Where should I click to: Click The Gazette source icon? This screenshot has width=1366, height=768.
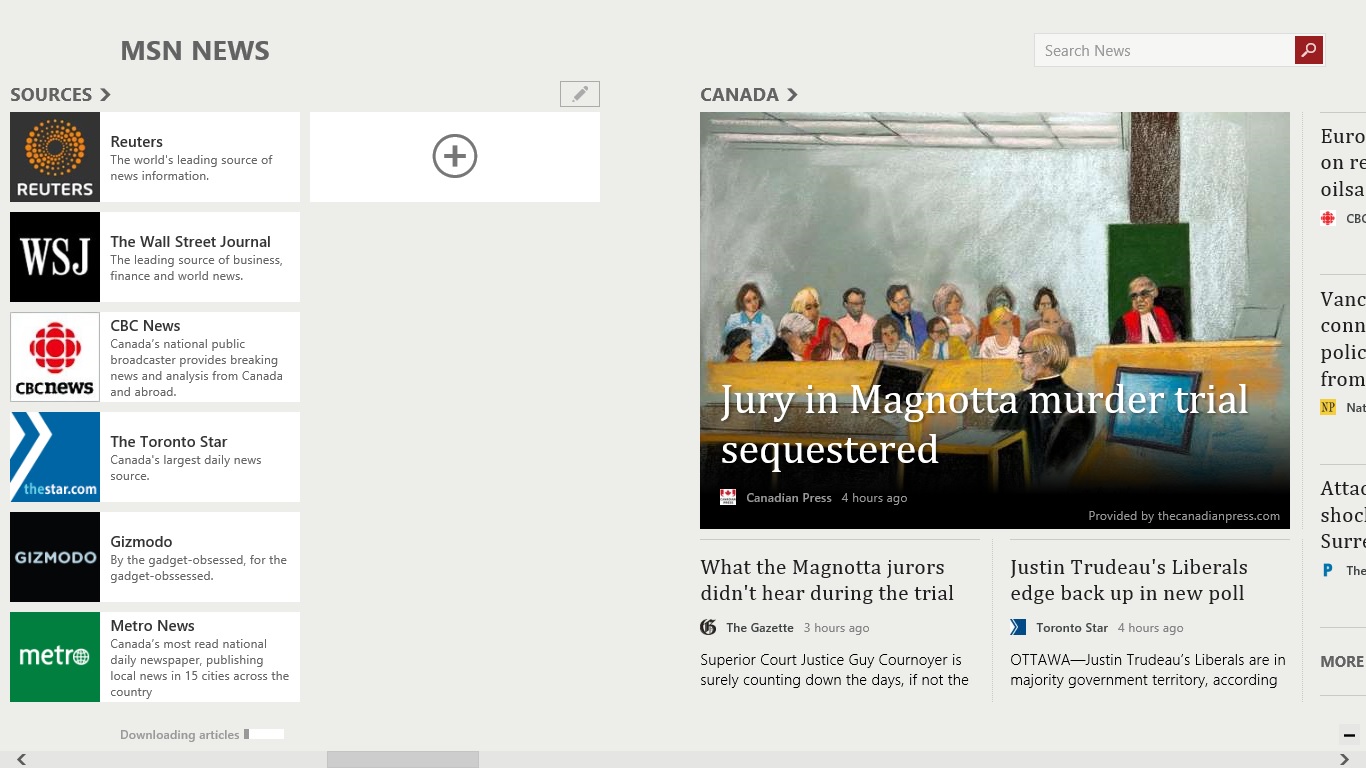coord(708,627)
